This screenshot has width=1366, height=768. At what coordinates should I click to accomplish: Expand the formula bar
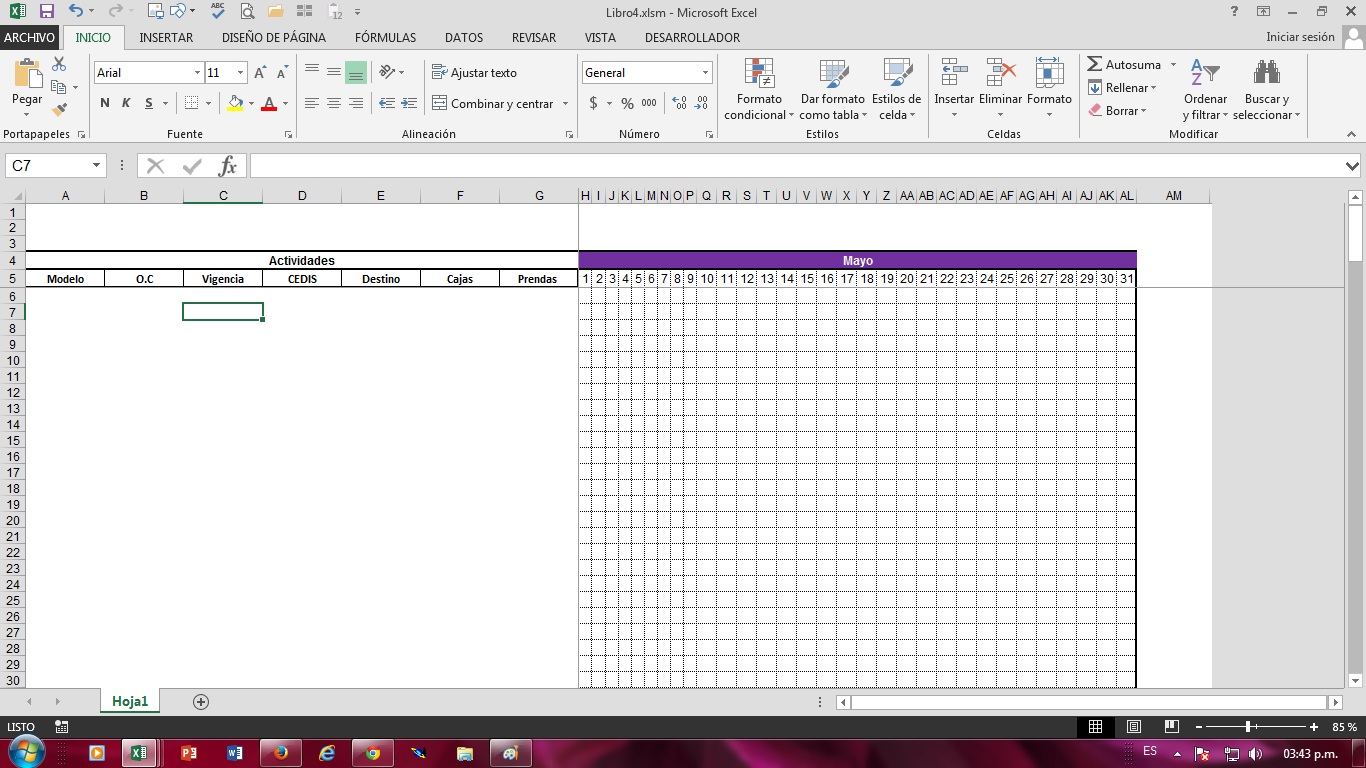[x=1353, y=166]
